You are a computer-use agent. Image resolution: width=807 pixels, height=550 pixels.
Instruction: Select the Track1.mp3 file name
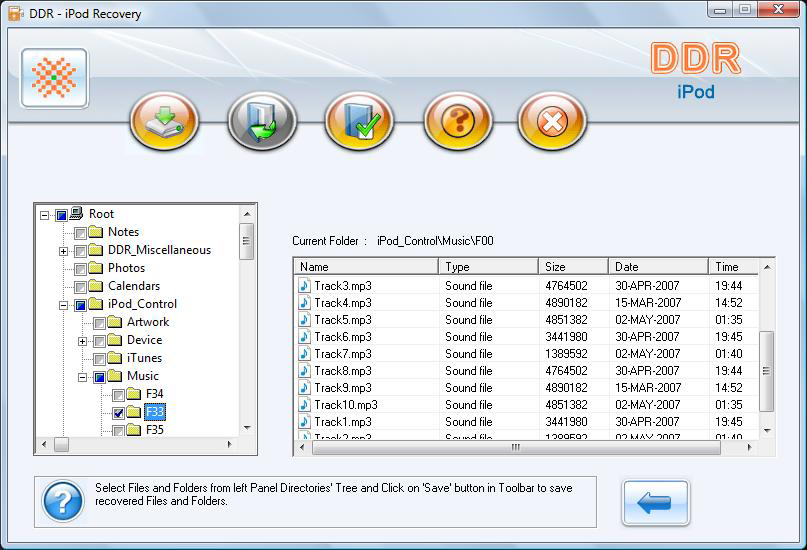point(343,421)
